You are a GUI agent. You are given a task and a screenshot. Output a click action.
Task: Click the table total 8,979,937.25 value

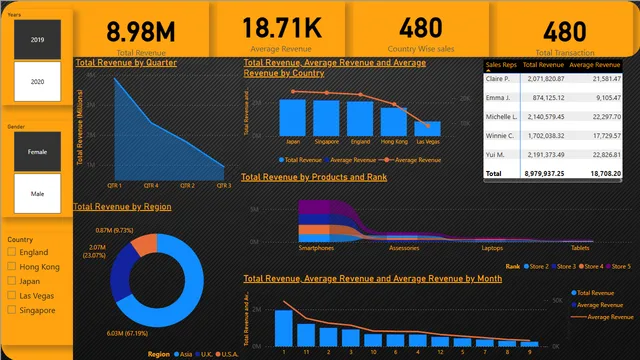pos(544,173)
